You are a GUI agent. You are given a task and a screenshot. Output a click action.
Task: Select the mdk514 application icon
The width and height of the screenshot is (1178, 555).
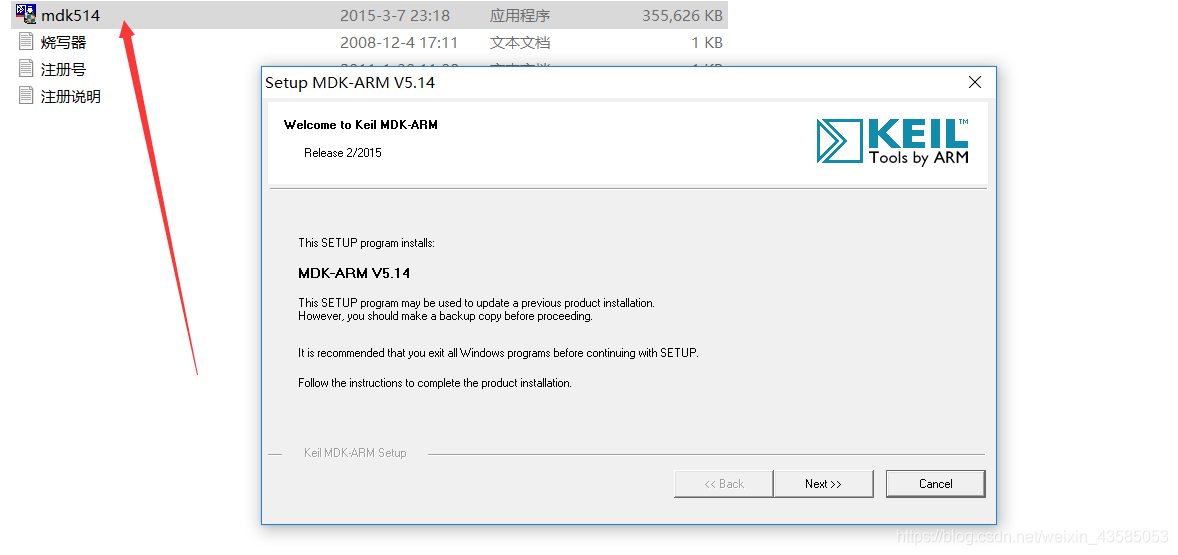[x=26, y=14]
